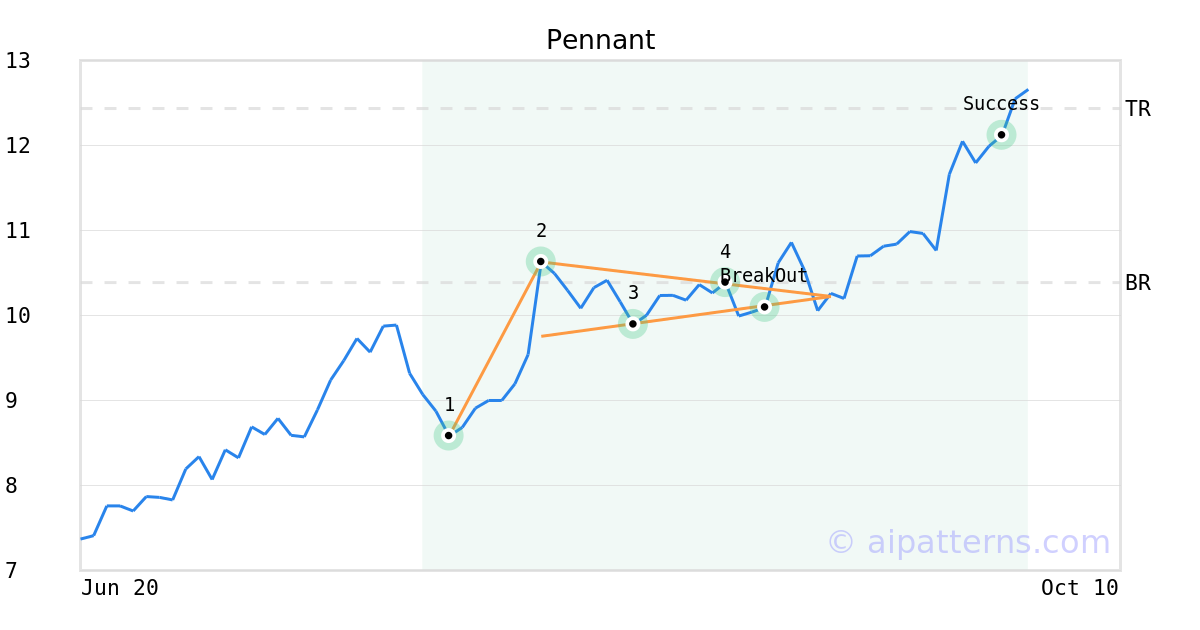Click the point 2 peak marker

(x=540, y=261)
